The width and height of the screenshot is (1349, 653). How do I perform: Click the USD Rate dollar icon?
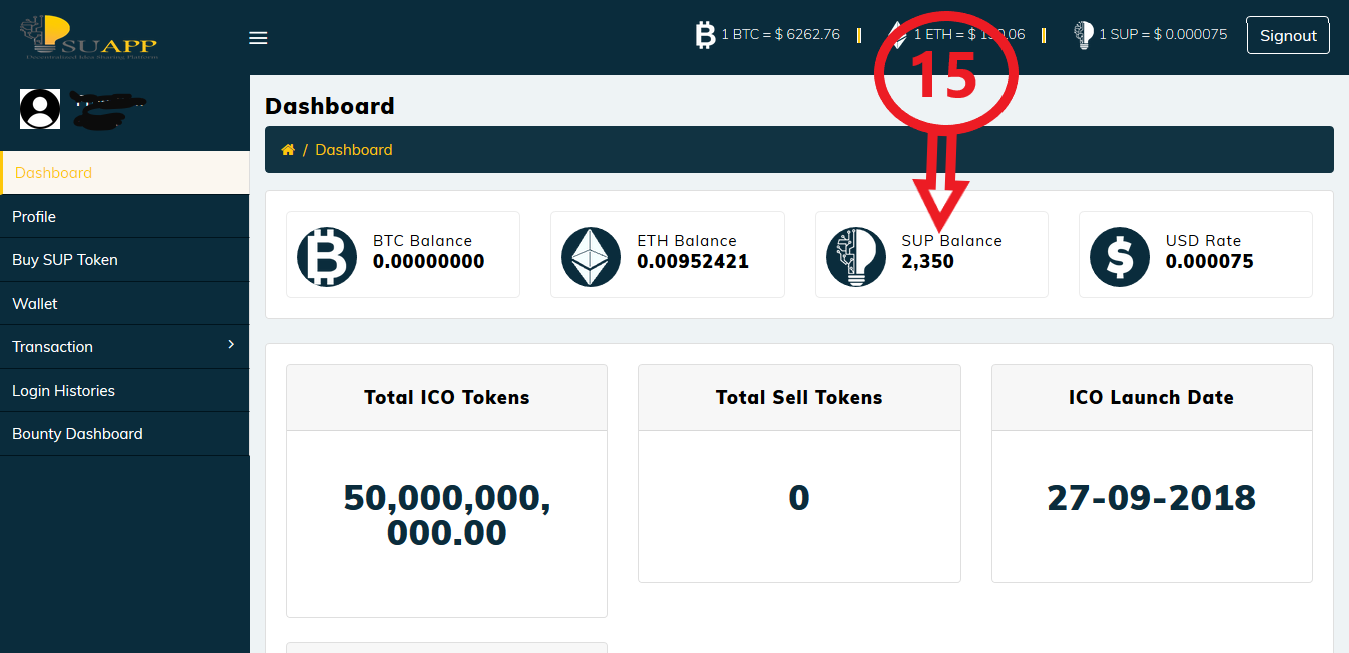tap(1119, 257)
